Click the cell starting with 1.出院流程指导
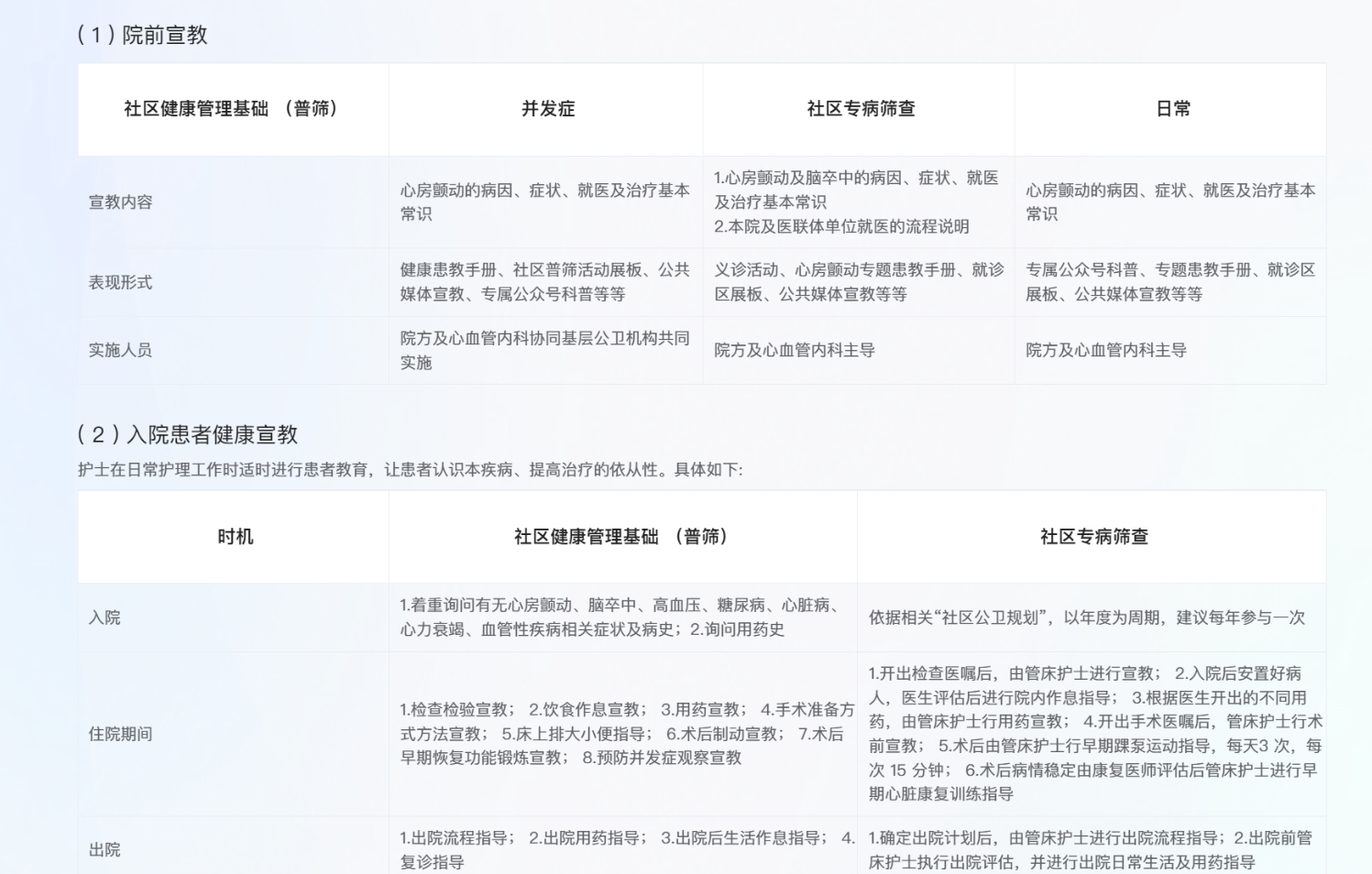Viewport: 1372px width, 874px height. (623, 849)
